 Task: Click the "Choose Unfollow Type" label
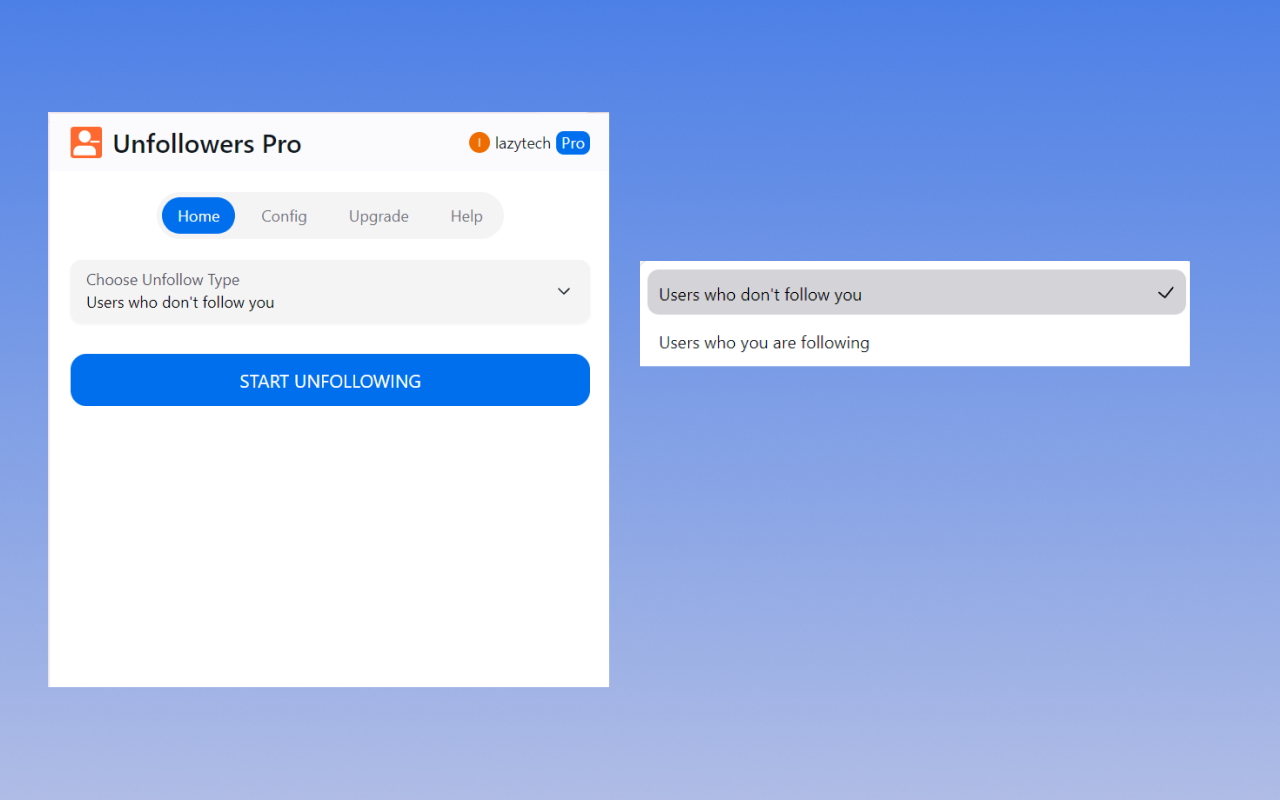[163, 280]
